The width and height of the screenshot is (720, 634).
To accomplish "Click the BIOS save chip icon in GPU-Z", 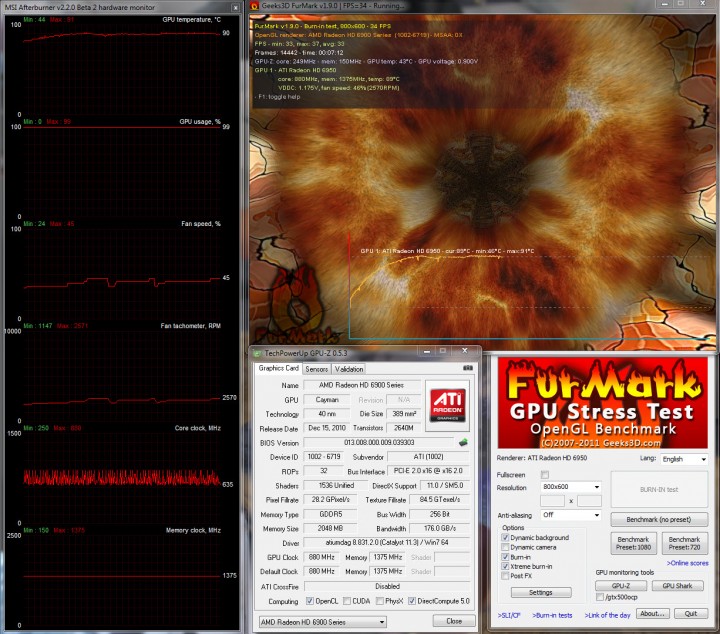I will pos(463,442).
